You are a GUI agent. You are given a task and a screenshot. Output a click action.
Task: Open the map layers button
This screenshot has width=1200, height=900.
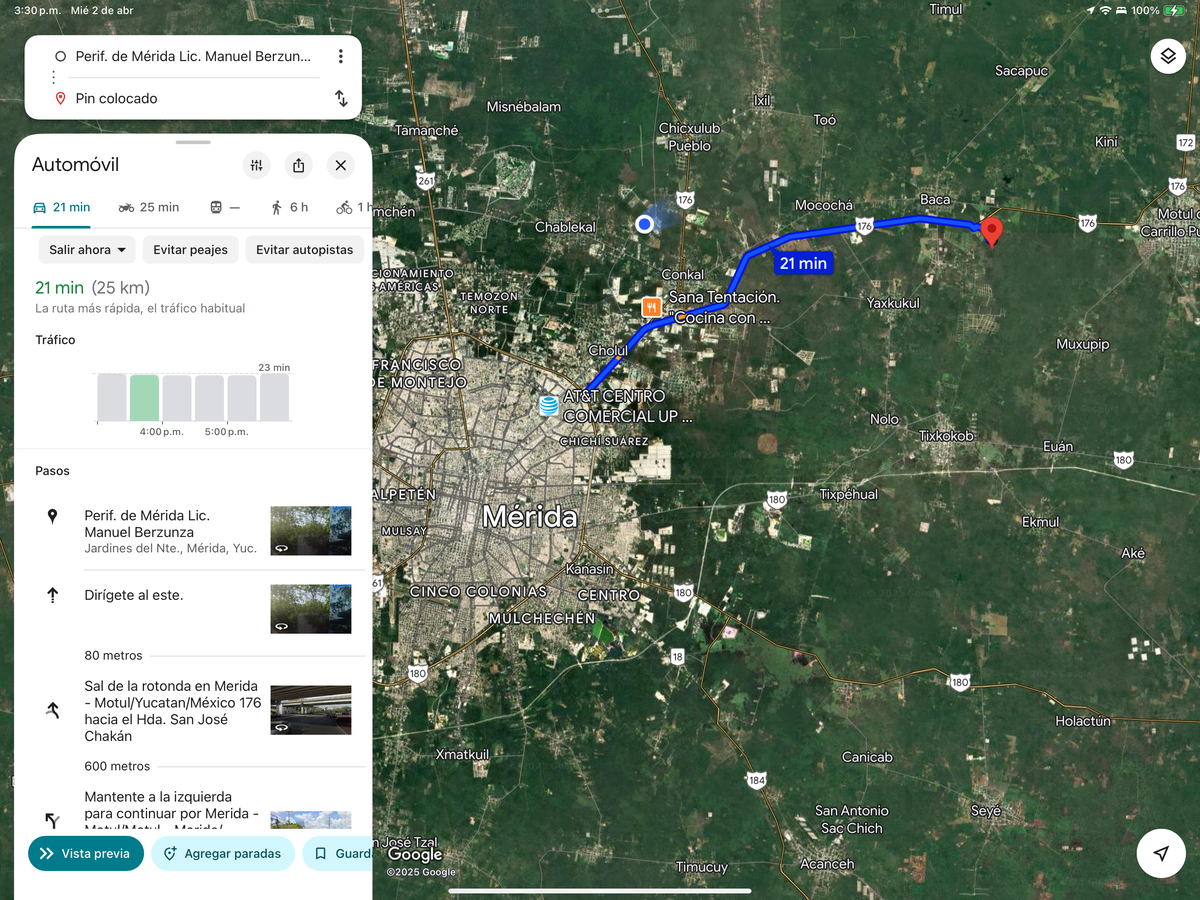(1167, 56)
